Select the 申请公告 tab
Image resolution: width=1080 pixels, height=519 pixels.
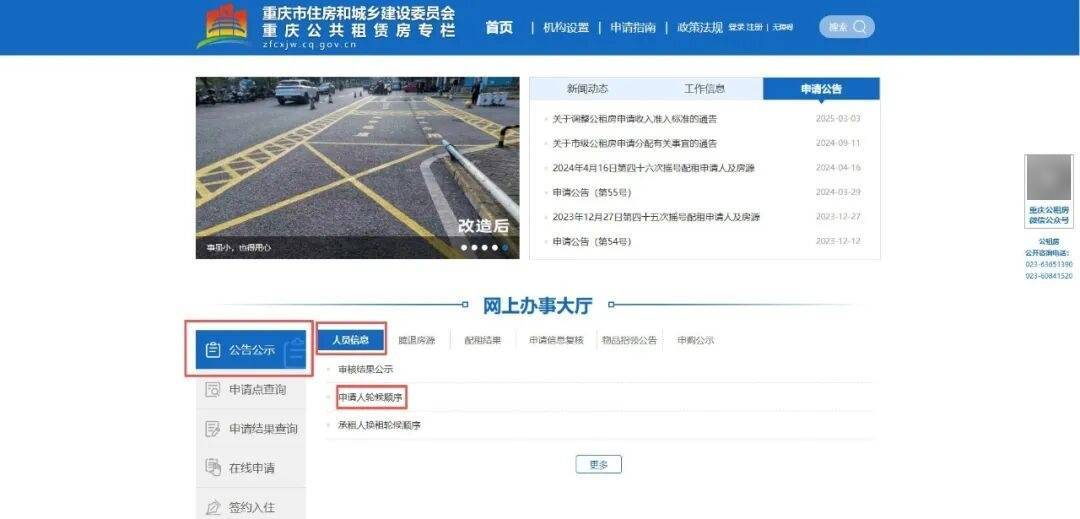pyautogui.click(x=821, y=89)
